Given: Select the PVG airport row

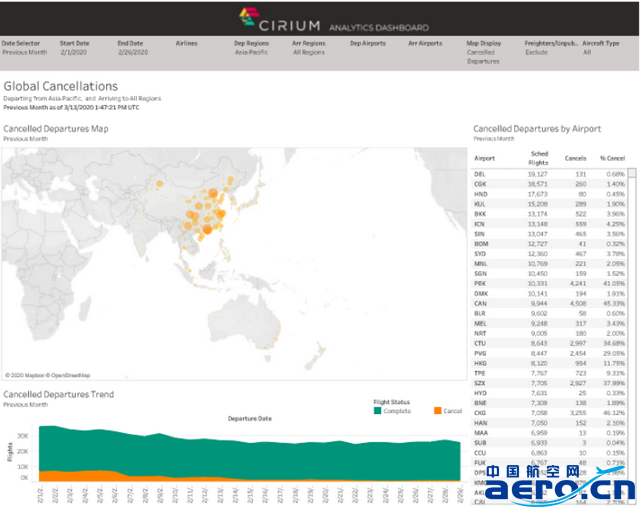Looking at the screenshot, I should click(549, 353).
